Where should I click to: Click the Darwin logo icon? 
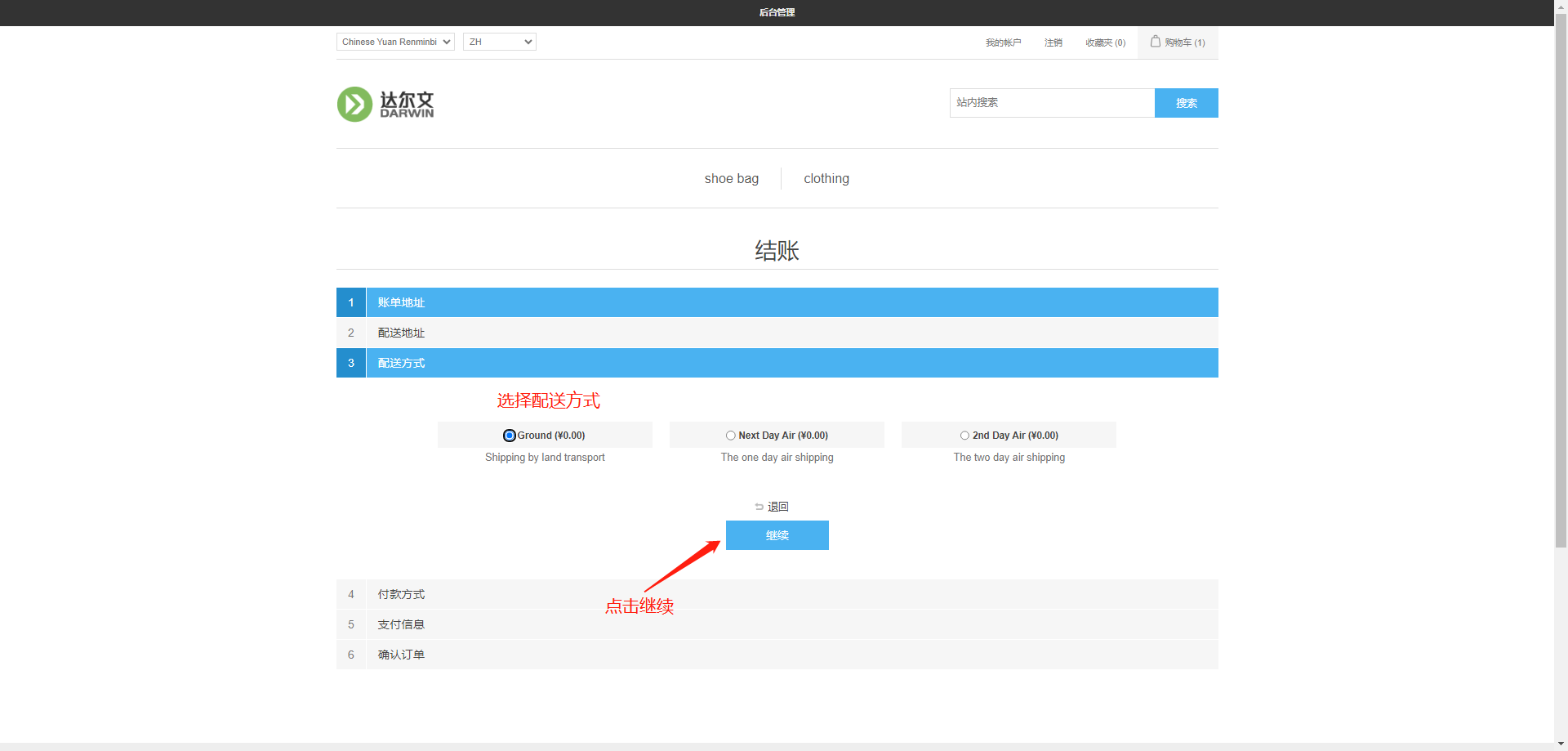coord(354,105)
